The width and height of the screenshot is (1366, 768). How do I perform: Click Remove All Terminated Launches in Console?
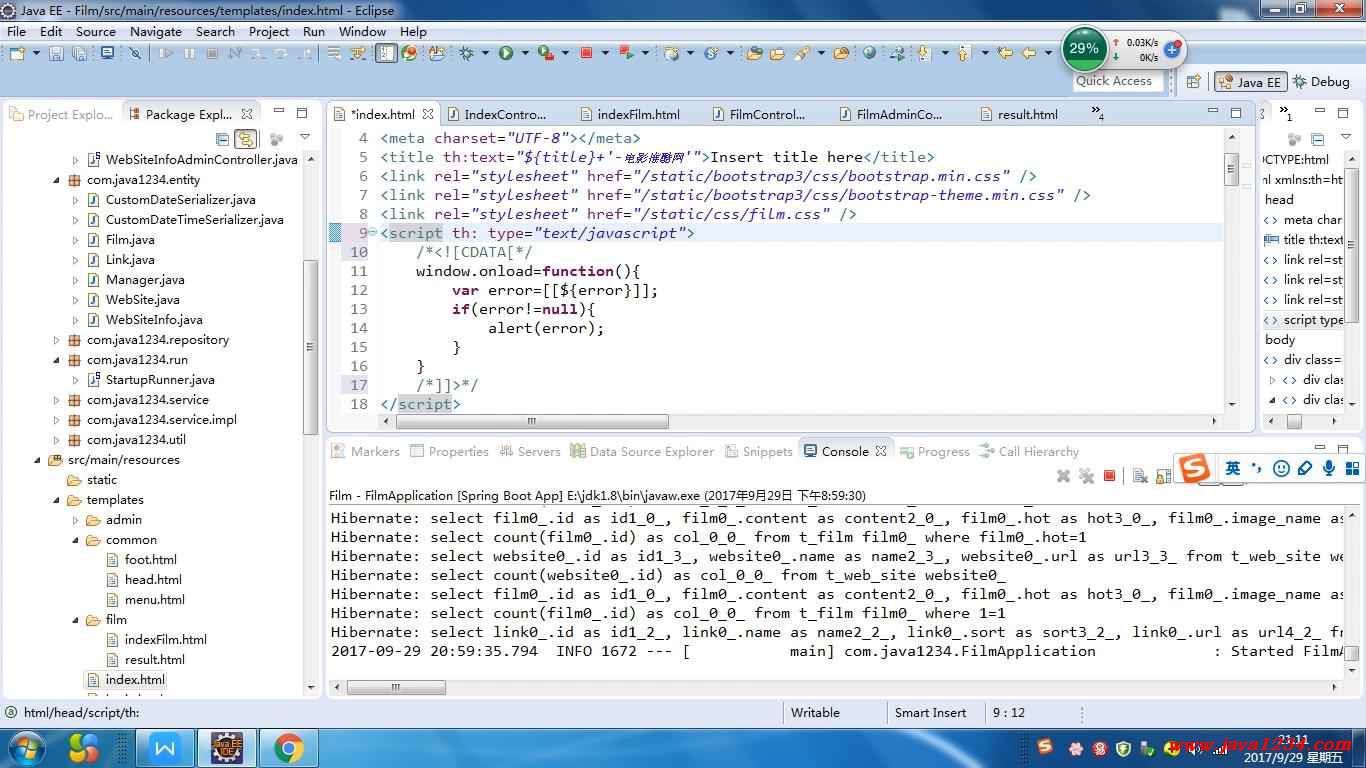(x=1087, y=477)
